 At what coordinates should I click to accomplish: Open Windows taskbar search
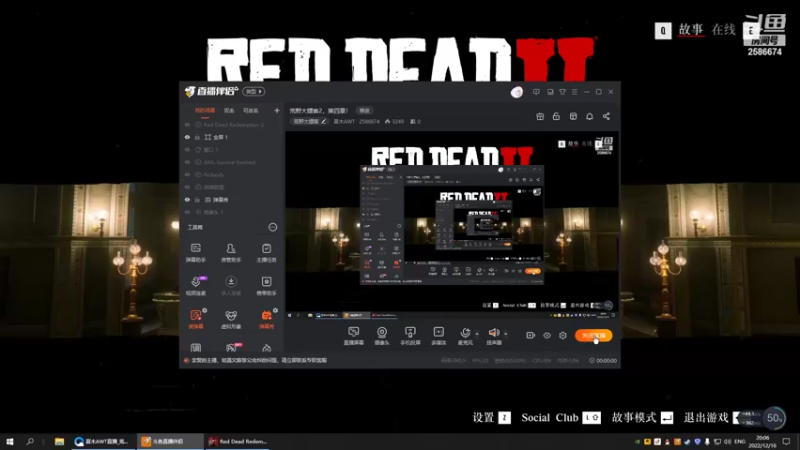click(x=30, y=441)
